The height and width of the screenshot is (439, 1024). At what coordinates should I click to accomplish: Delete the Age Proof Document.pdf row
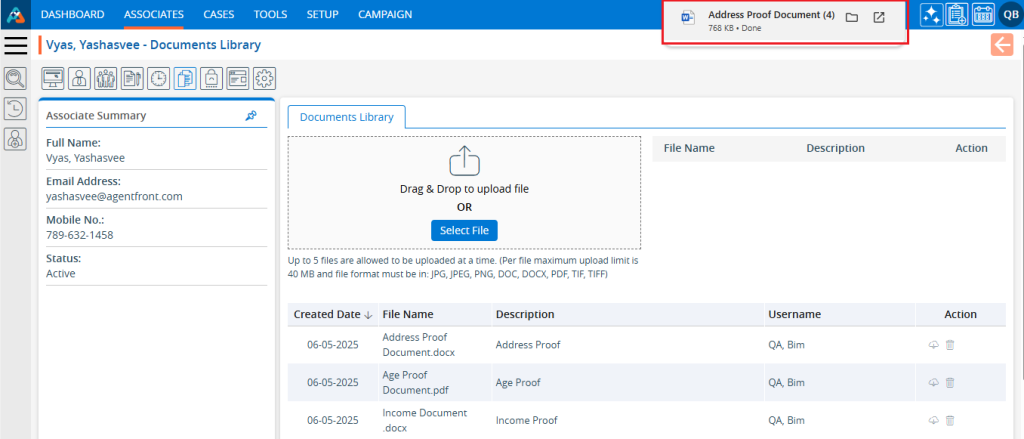950,383
